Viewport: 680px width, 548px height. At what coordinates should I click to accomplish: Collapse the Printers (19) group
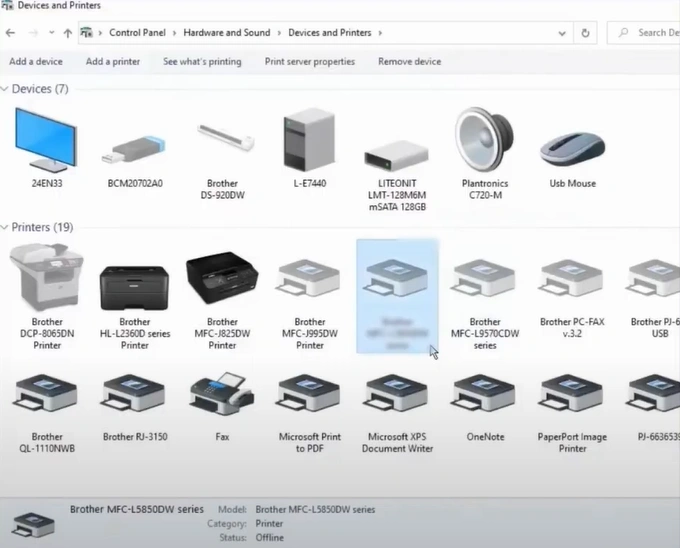(x=6, y=228)
